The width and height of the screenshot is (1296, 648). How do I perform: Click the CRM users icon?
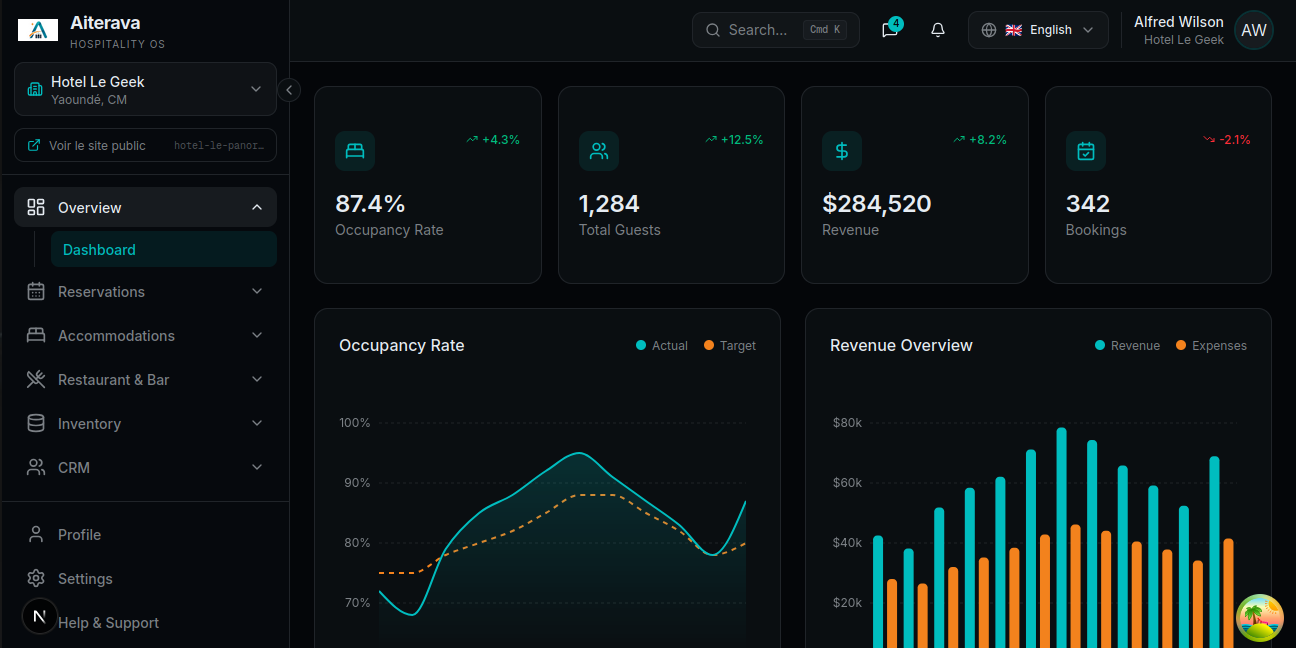pyautogui.click(x=36, y=467)
